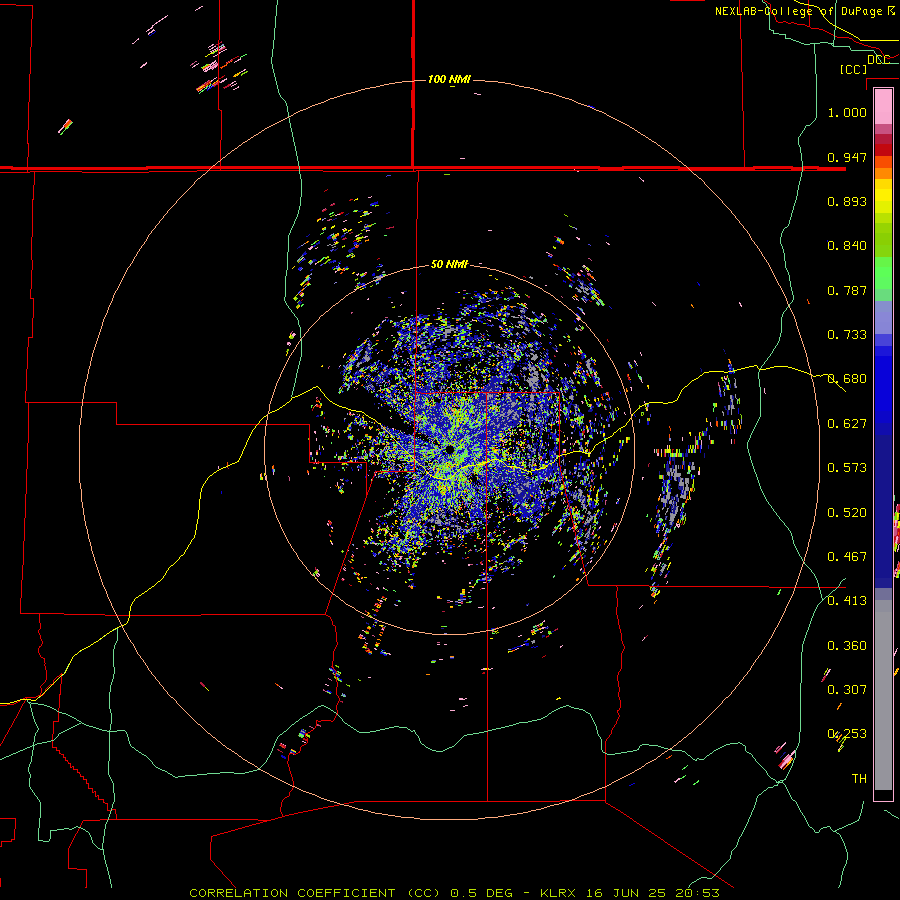
Task: Select the 1.000 scale value
Action: [x=847, y=112]
